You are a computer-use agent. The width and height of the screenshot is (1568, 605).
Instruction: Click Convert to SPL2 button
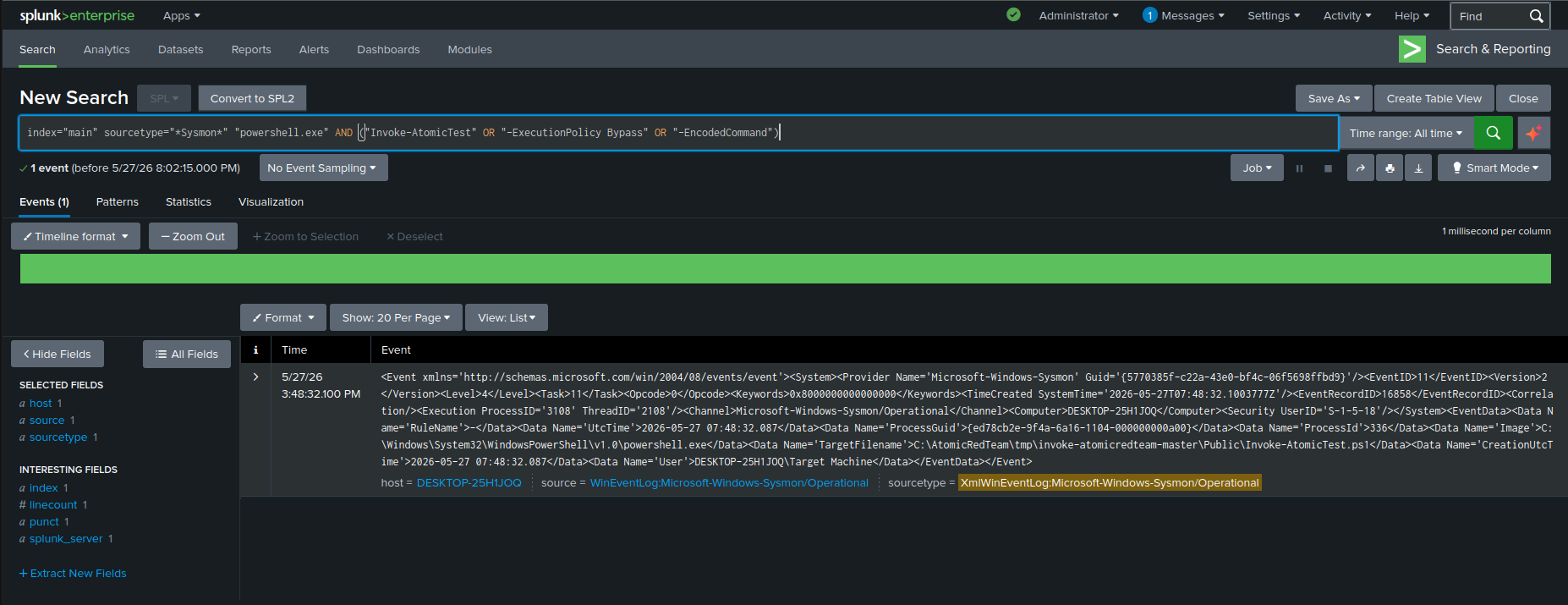[x=252, y=98]
